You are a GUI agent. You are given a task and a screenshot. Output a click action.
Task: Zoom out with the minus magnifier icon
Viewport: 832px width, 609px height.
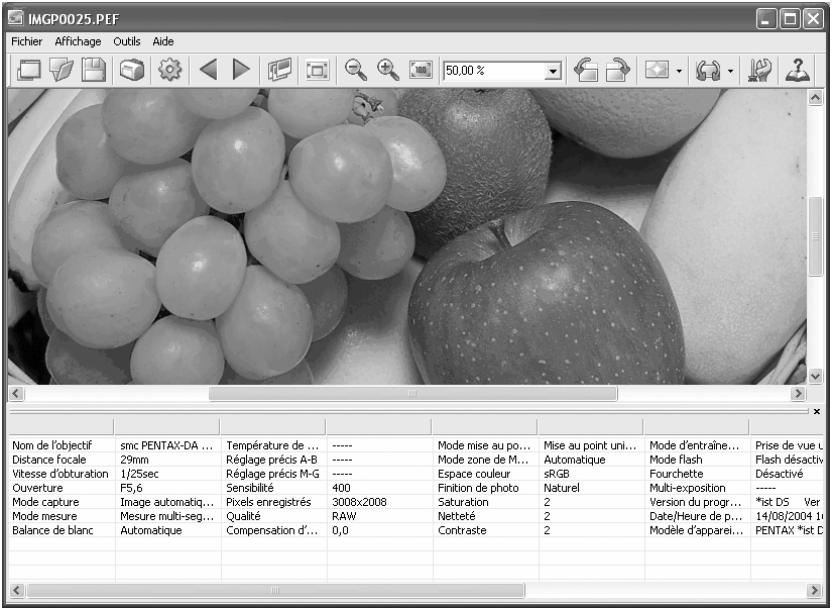click(356, 70)
